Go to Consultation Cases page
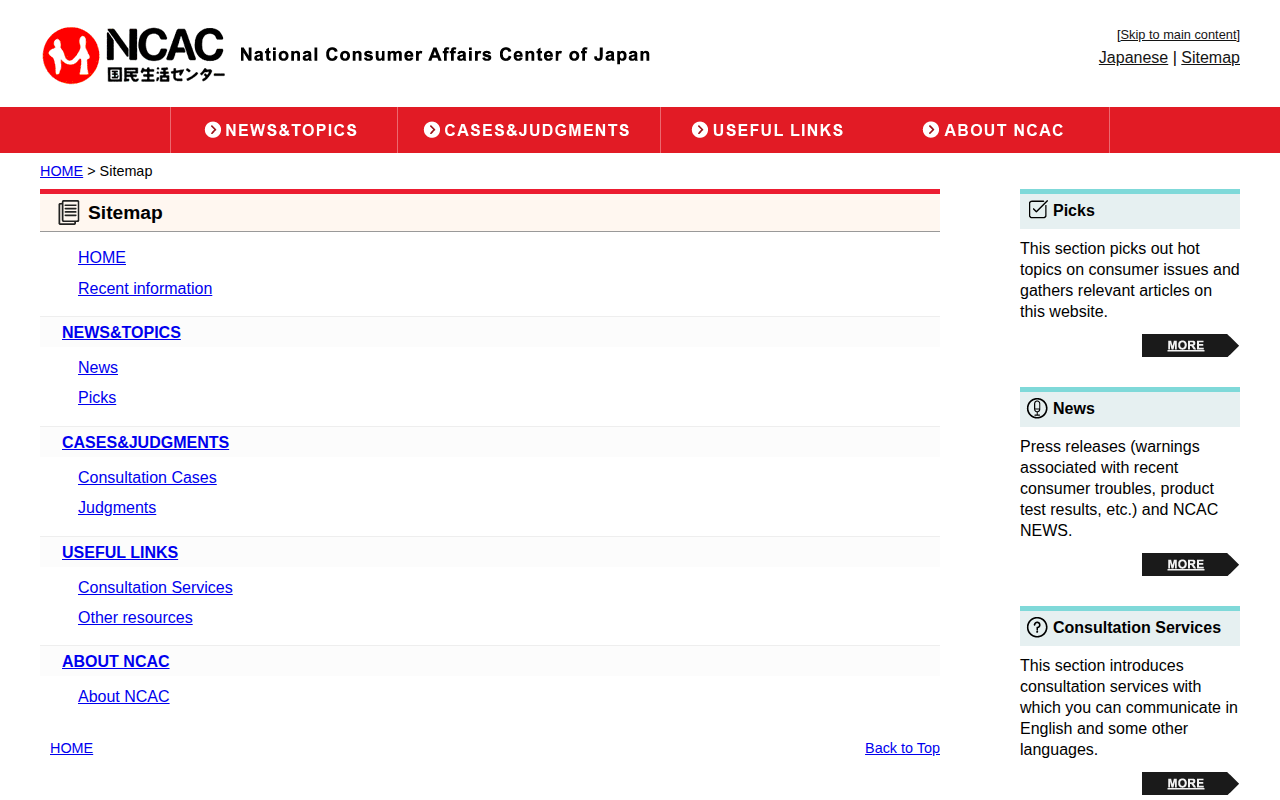This screenshot has width=1280, height=800. (147, 477)
